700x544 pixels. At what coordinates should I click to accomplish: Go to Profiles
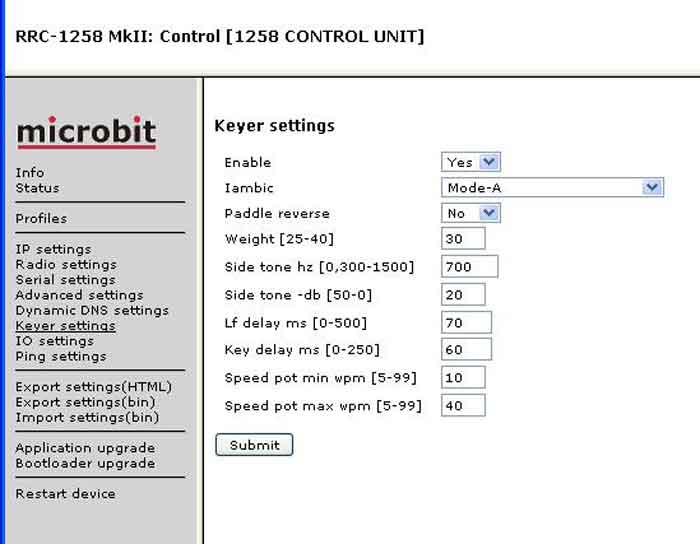click(x=41, y=219)
